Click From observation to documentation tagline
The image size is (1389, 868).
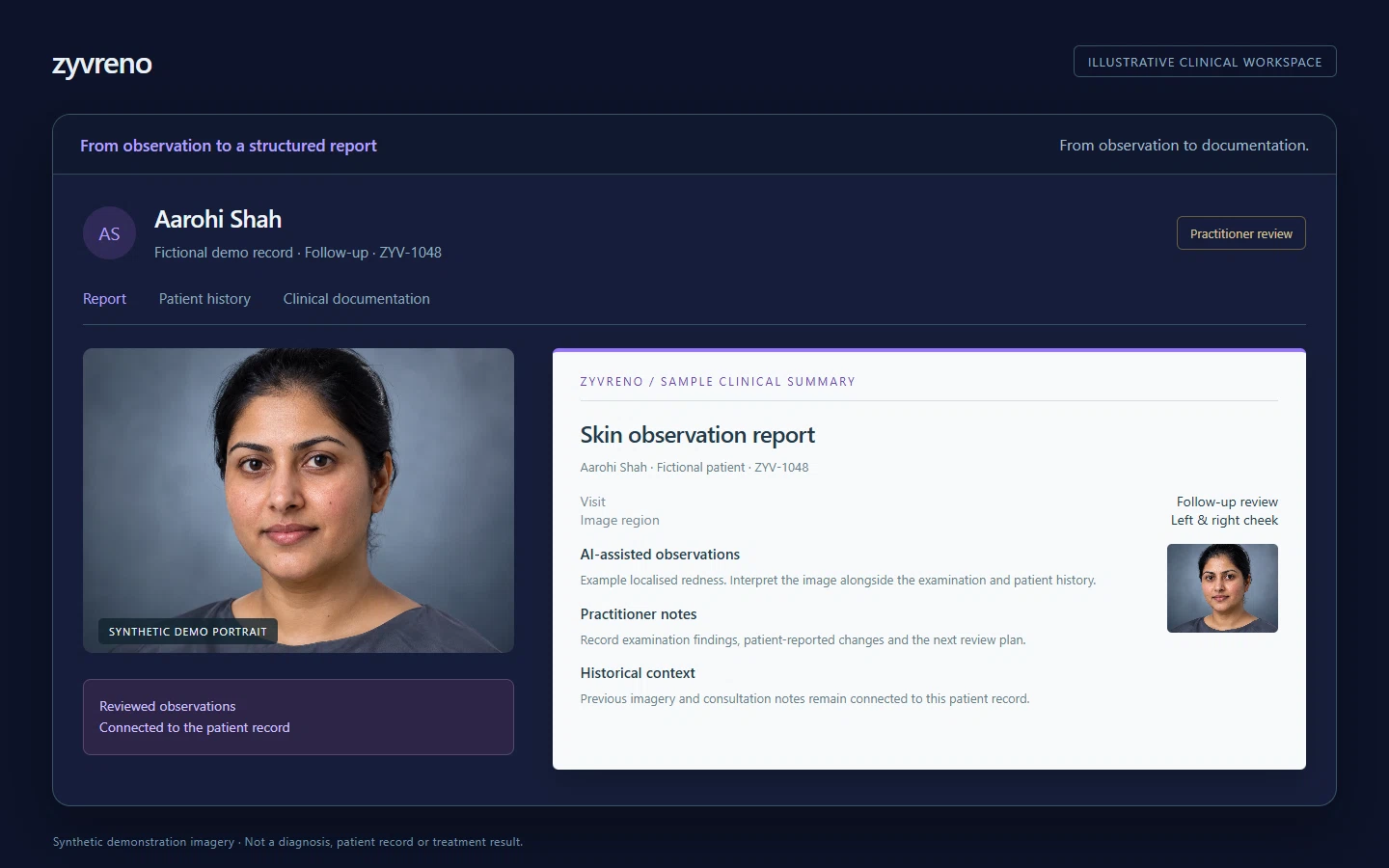click(1184, 146)
